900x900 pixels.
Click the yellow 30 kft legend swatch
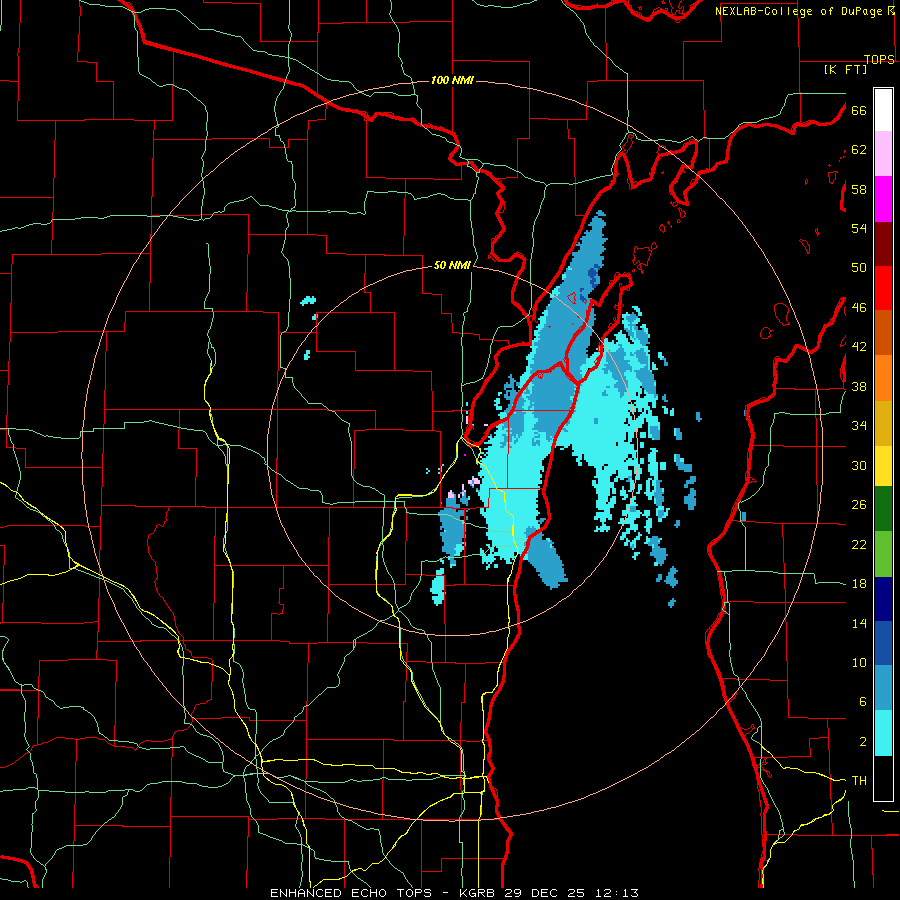pos(883,466)
